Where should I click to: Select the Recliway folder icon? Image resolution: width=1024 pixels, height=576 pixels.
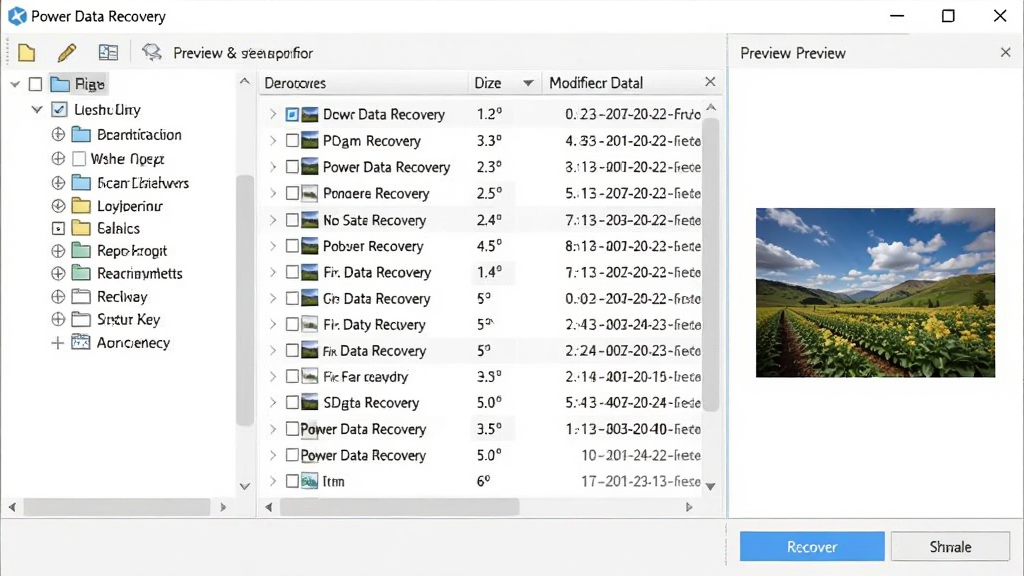tap(81, 296)
